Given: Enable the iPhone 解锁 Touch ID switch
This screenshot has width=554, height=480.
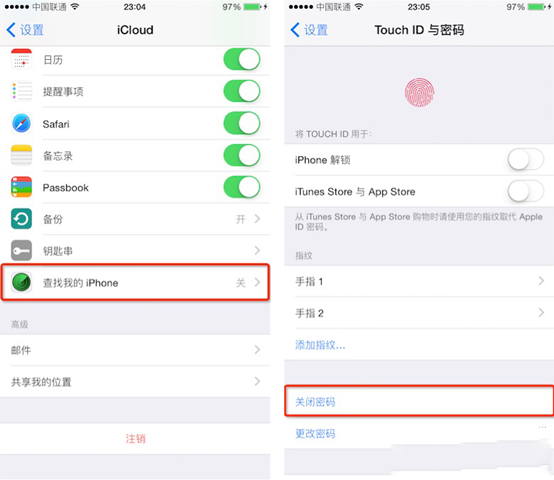Looking at the screenshot, I should (525, 160).
